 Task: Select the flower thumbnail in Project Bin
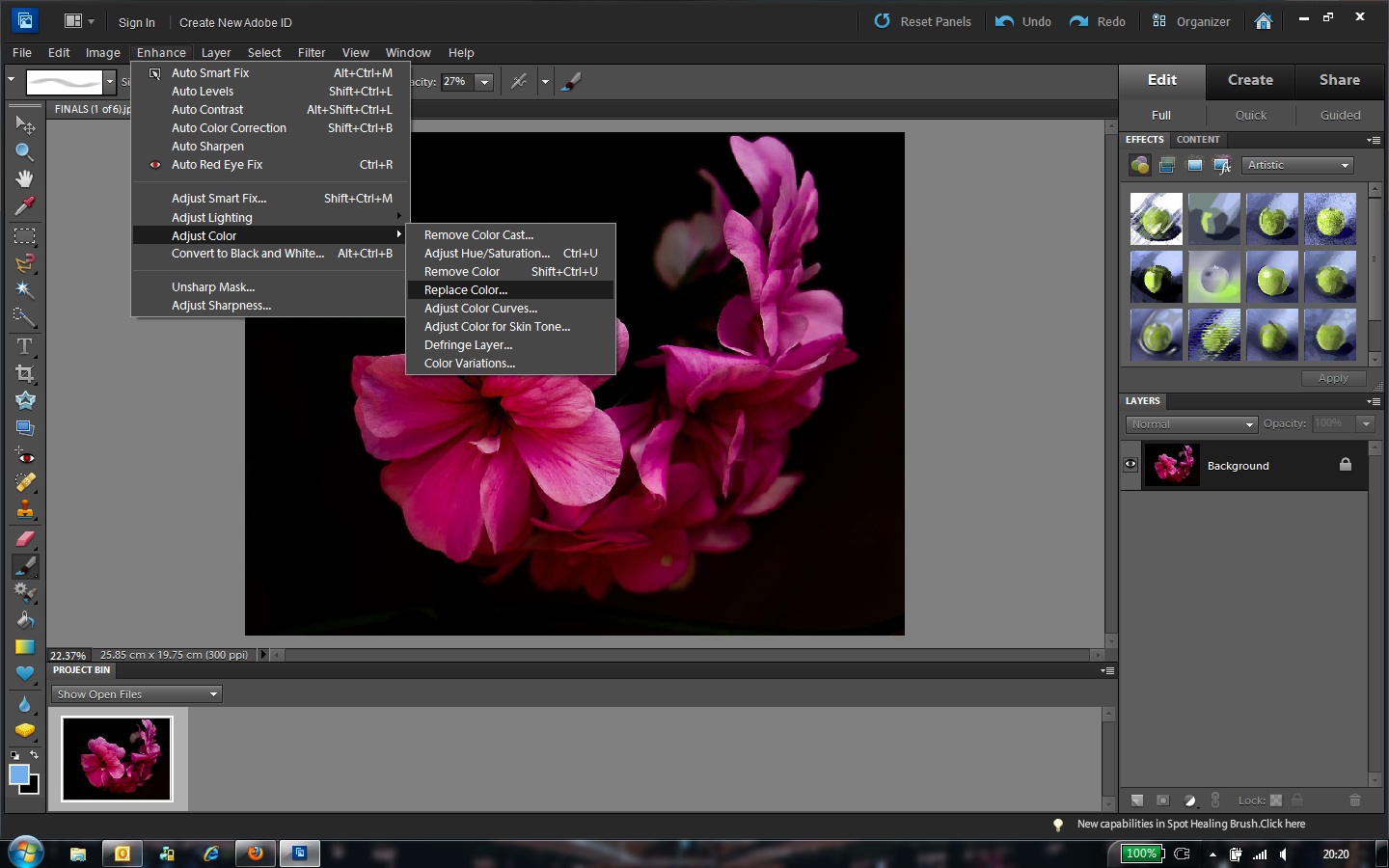click(x=118, y=759)
